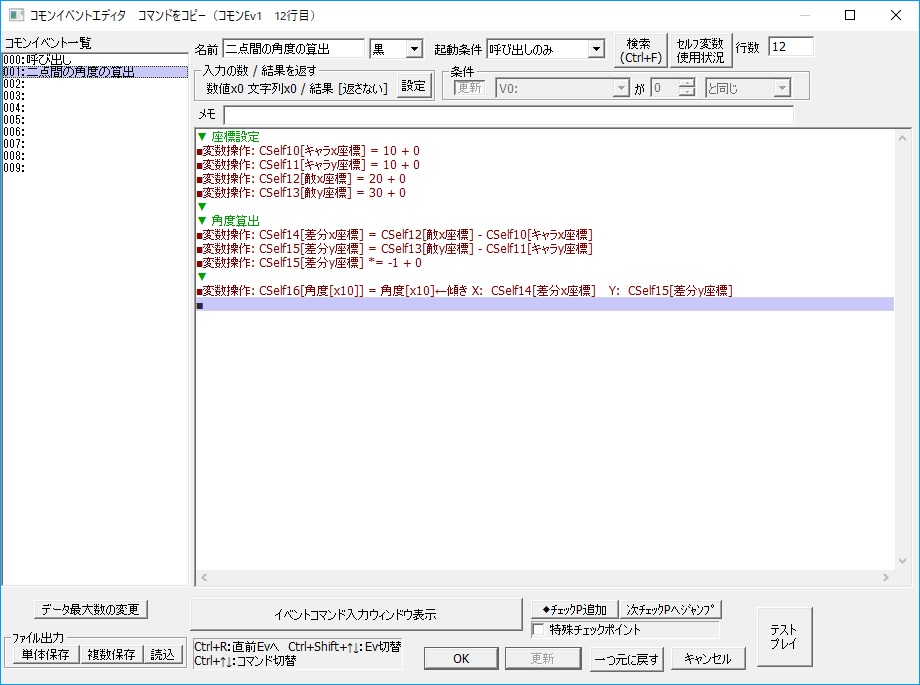Select the CSelf15[差分y座標] *= -1 + 0 line
920x685 pixels.
point(544,263)
